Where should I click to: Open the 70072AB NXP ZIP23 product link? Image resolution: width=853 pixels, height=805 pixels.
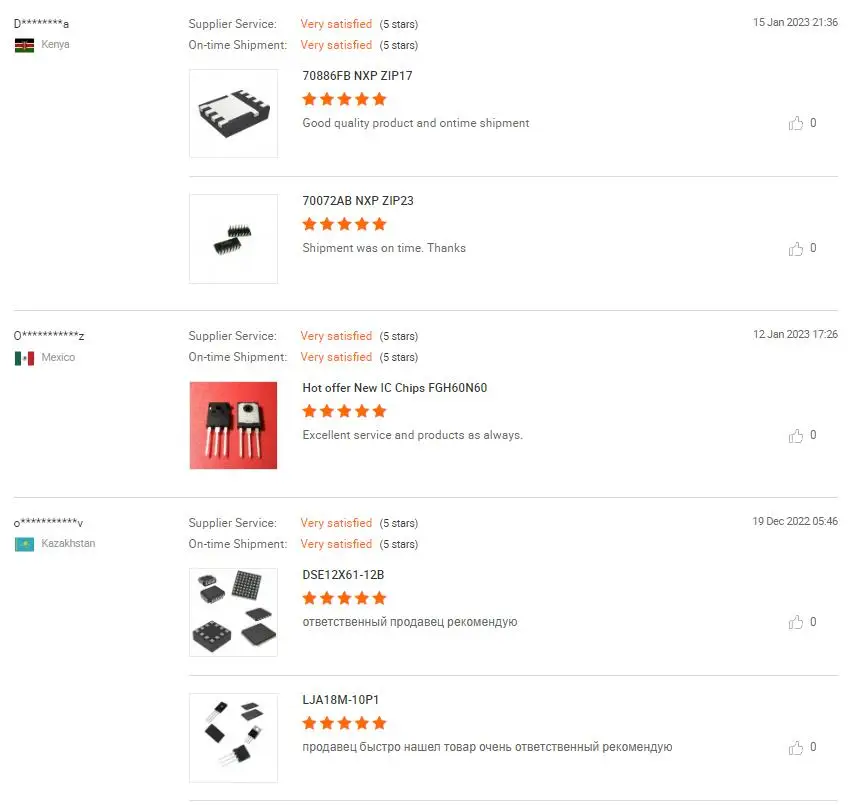click(357, 201)
